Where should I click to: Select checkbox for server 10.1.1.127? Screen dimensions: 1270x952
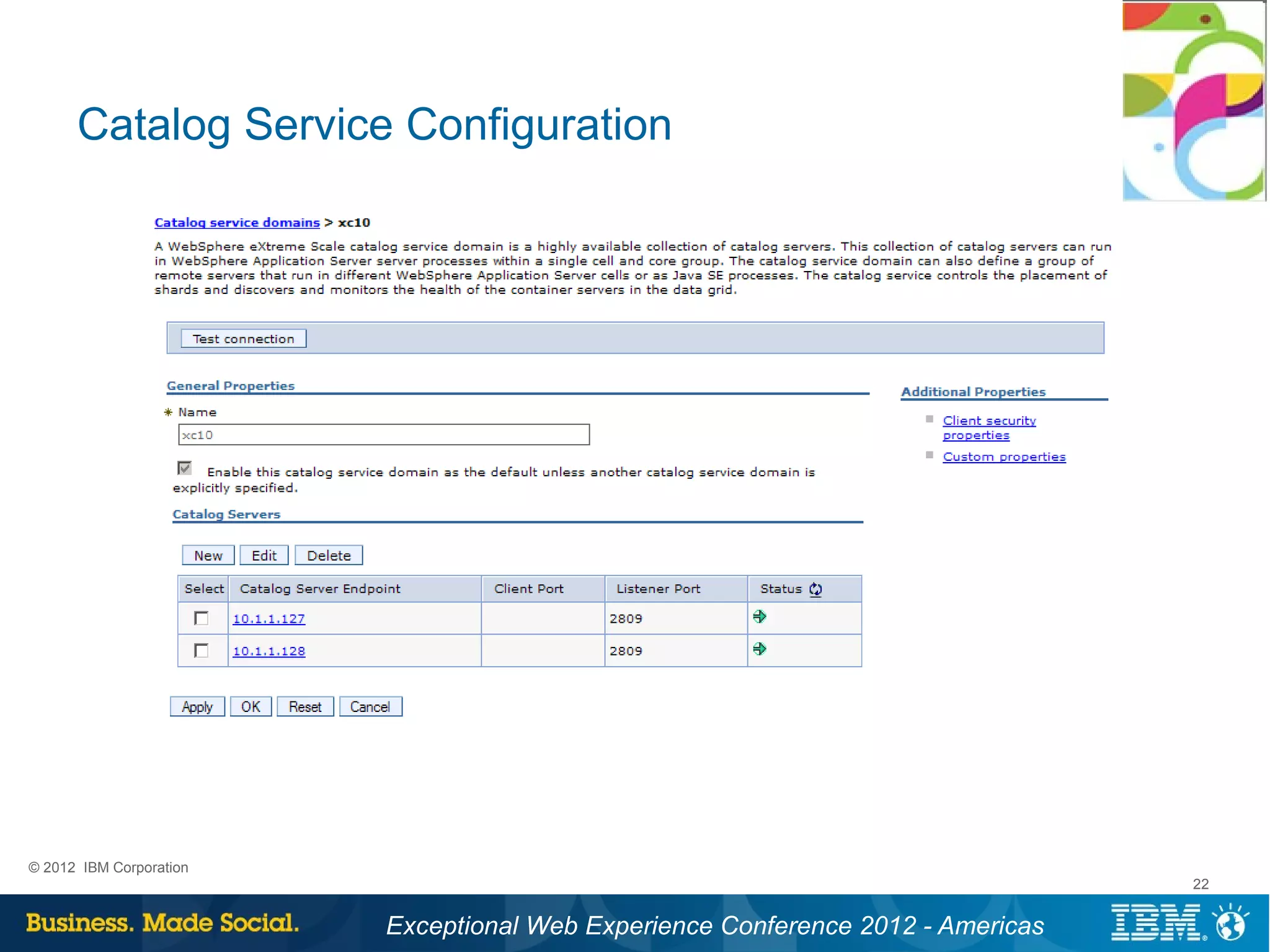click(201, 618)
